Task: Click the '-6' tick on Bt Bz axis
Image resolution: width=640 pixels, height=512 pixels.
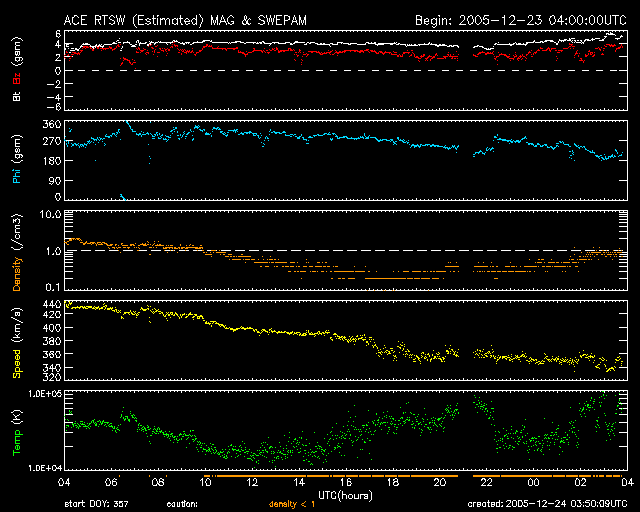Action: point(54,107)
